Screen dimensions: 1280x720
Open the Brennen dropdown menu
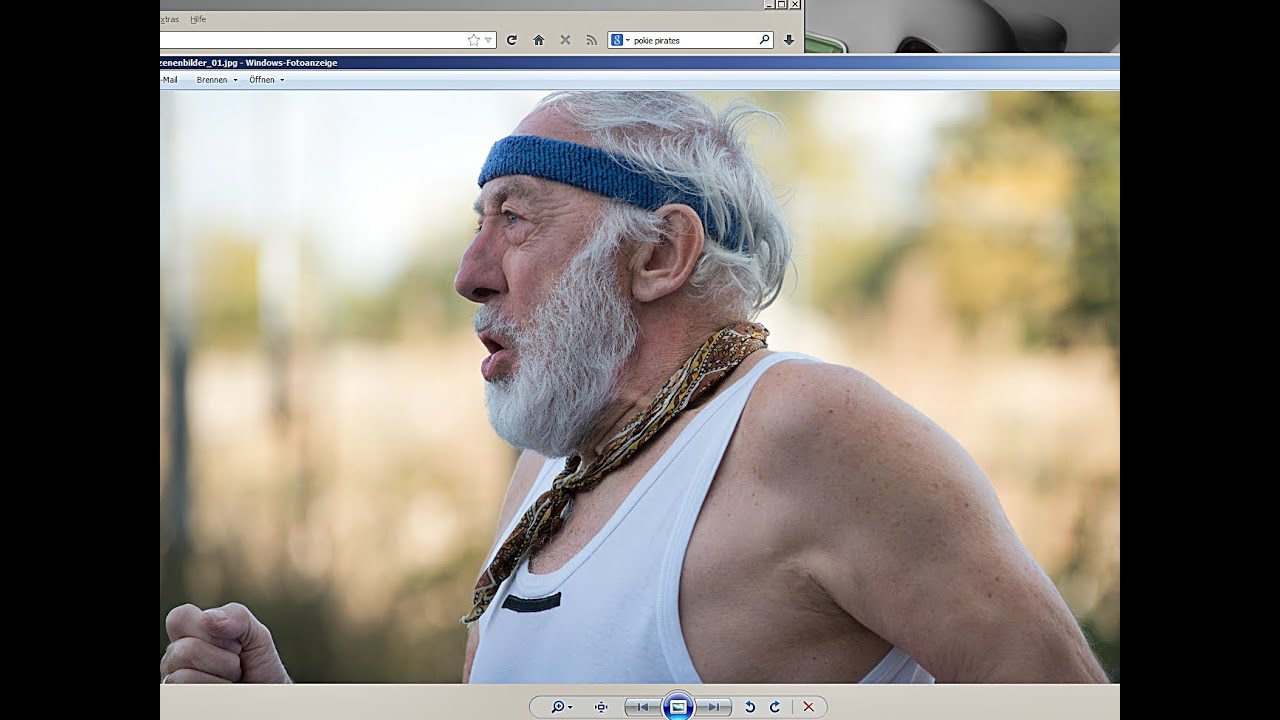point(217,80)
